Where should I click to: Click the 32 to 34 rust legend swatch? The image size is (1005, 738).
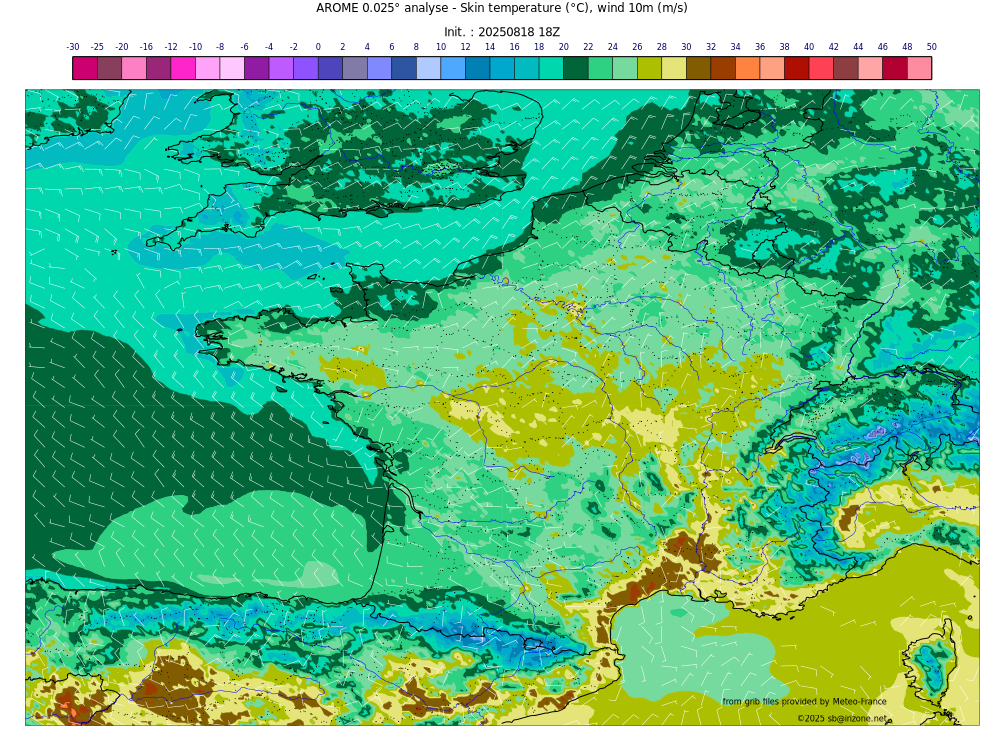pos(723,68)
